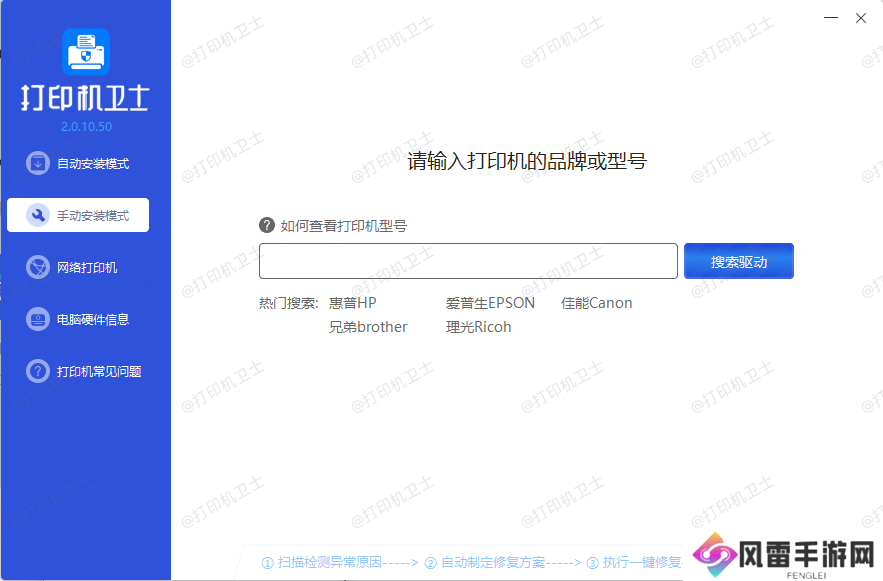Screen dimensions: 883x581
Task: Select 爱普生EPSON from hot searches
Action: coord(490,302)
